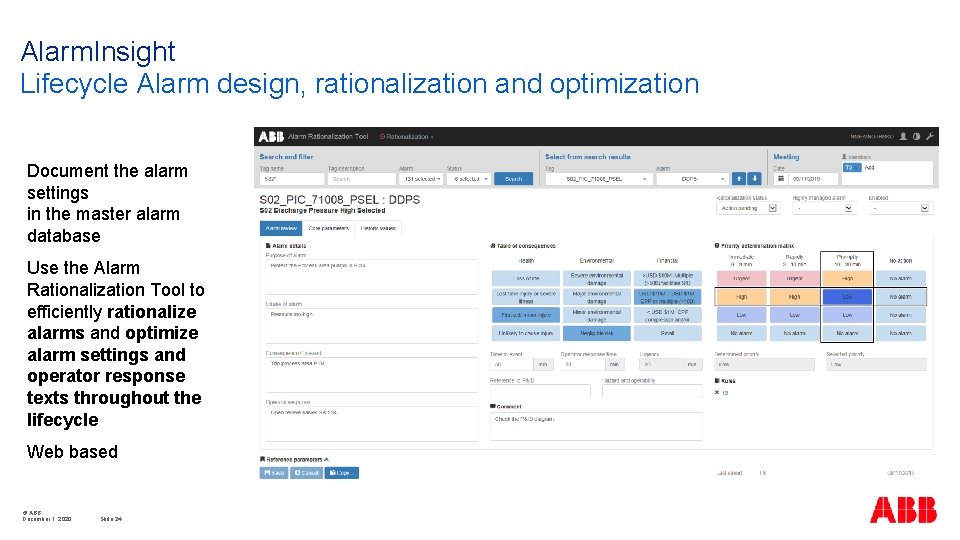Select Negligible risk environmental consequence

tap(596, 333)
